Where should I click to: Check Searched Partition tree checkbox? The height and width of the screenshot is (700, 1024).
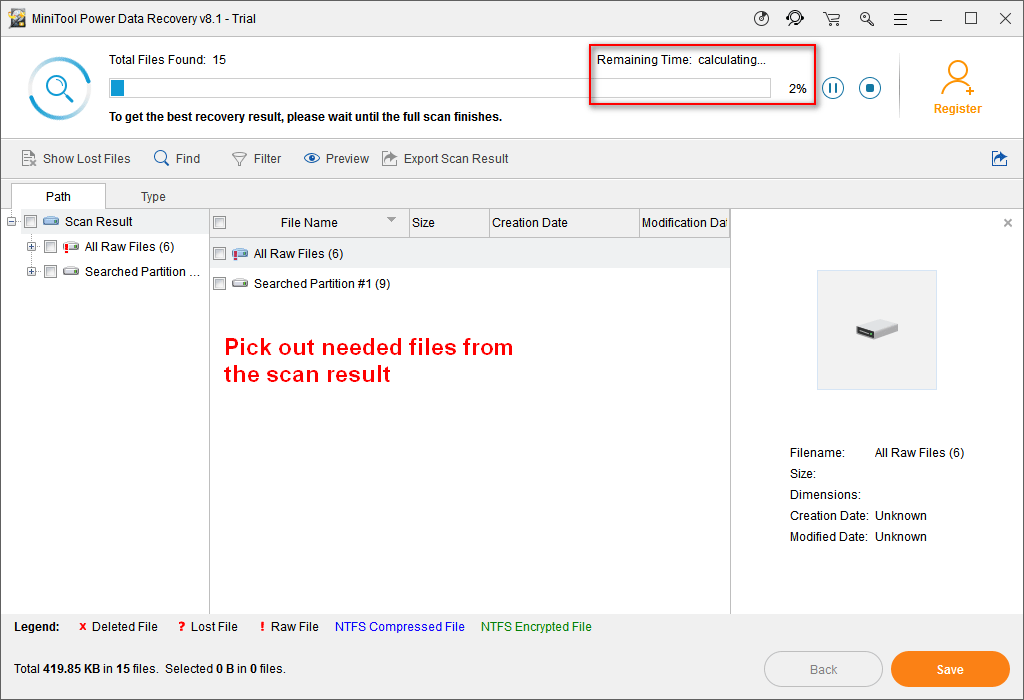click(50, 272)
